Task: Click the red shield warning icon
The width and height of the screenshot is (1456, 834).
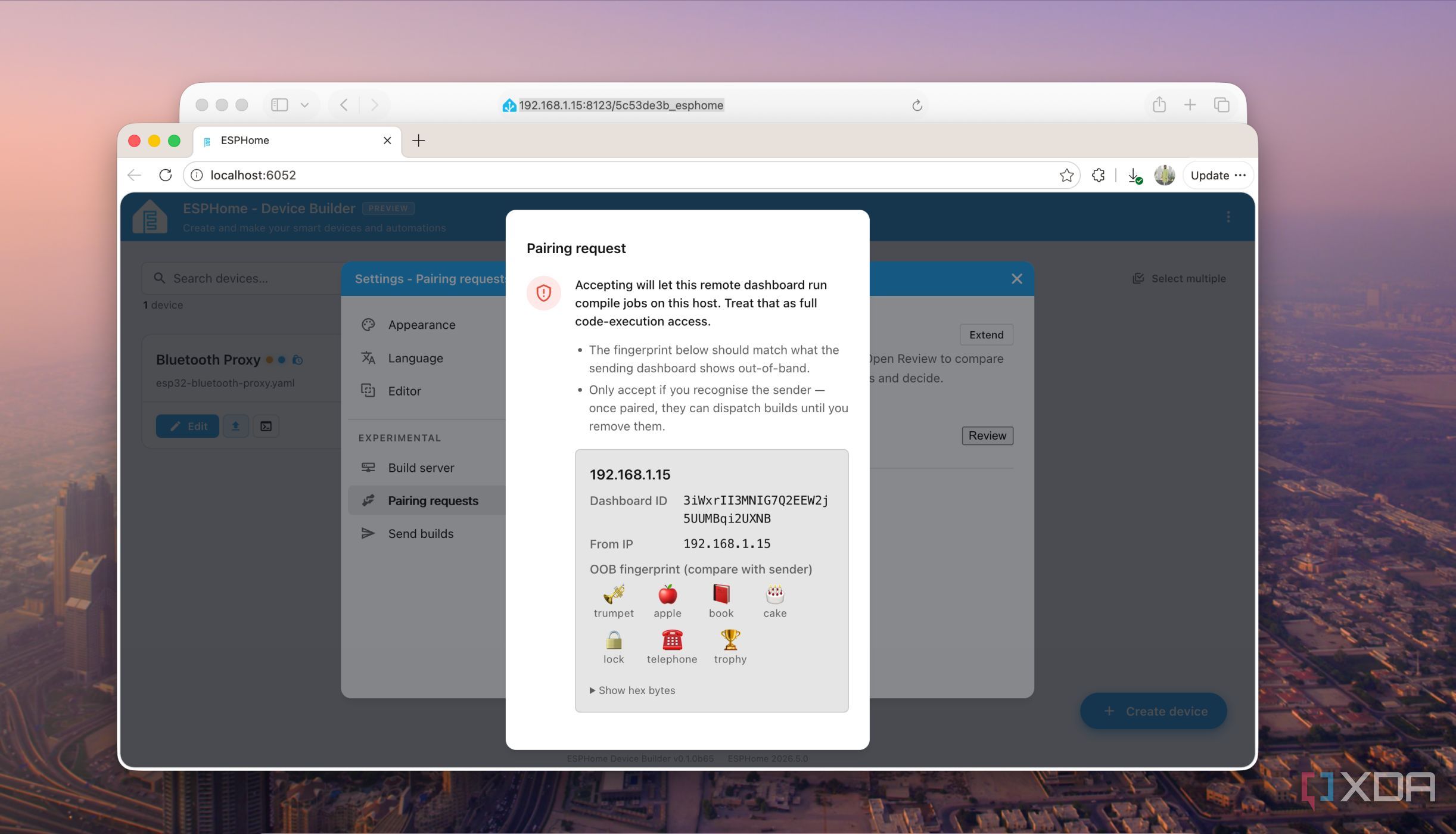Action: pyautogui.click(x=543, y=293)
